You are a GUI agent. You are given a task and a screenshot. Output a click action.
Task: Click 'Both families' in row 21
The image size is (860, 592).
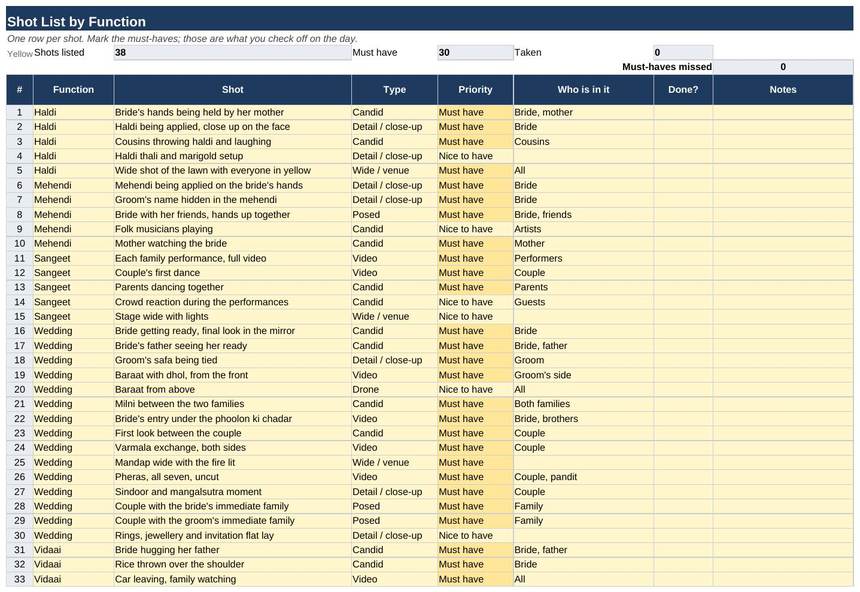[x=583, y=404]
